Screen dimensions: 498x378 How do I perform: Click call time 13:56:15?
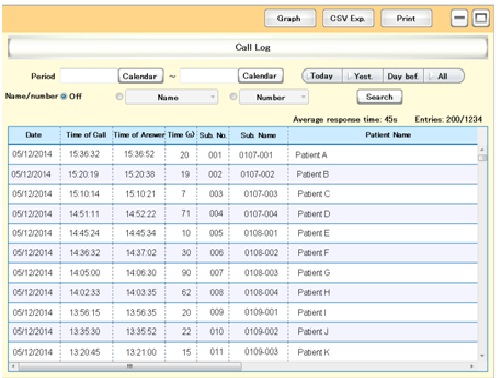click(x=85, y=313)
